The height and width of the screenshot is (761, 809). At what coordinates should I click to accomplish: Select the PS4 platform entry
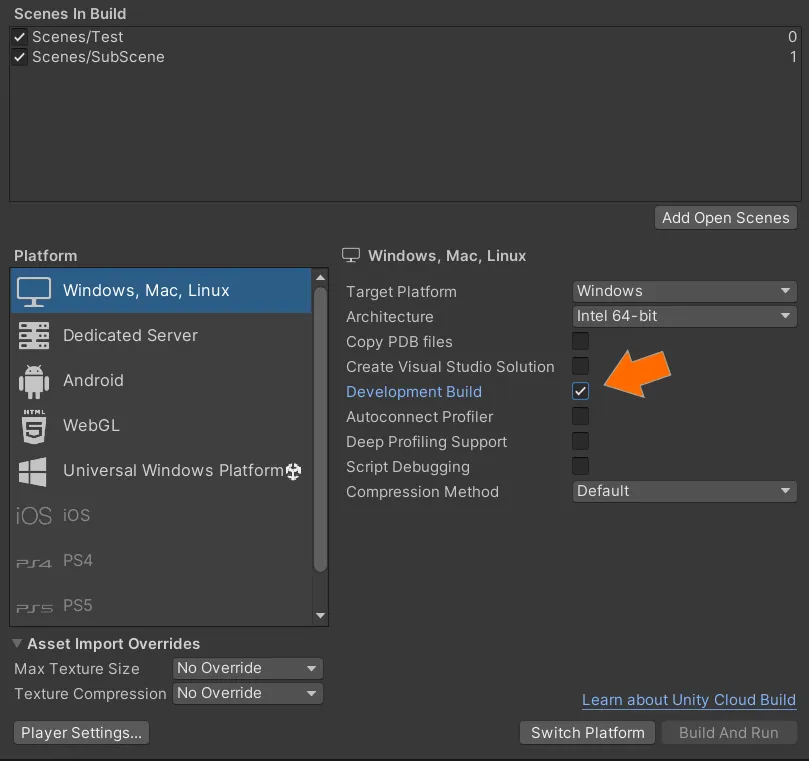(161, 560)
